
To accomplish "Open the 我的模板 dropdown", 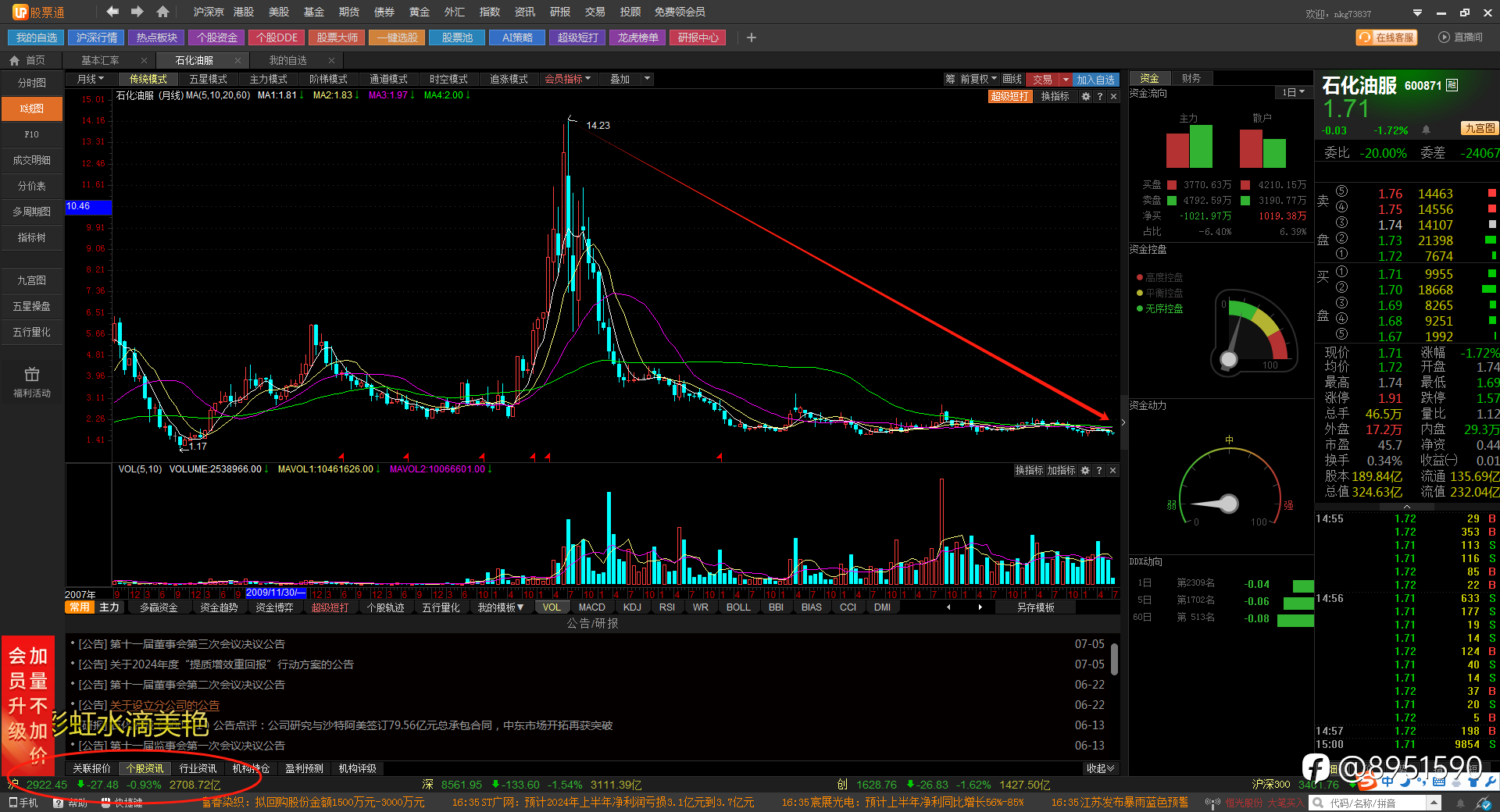I will [x=500, y=607].
